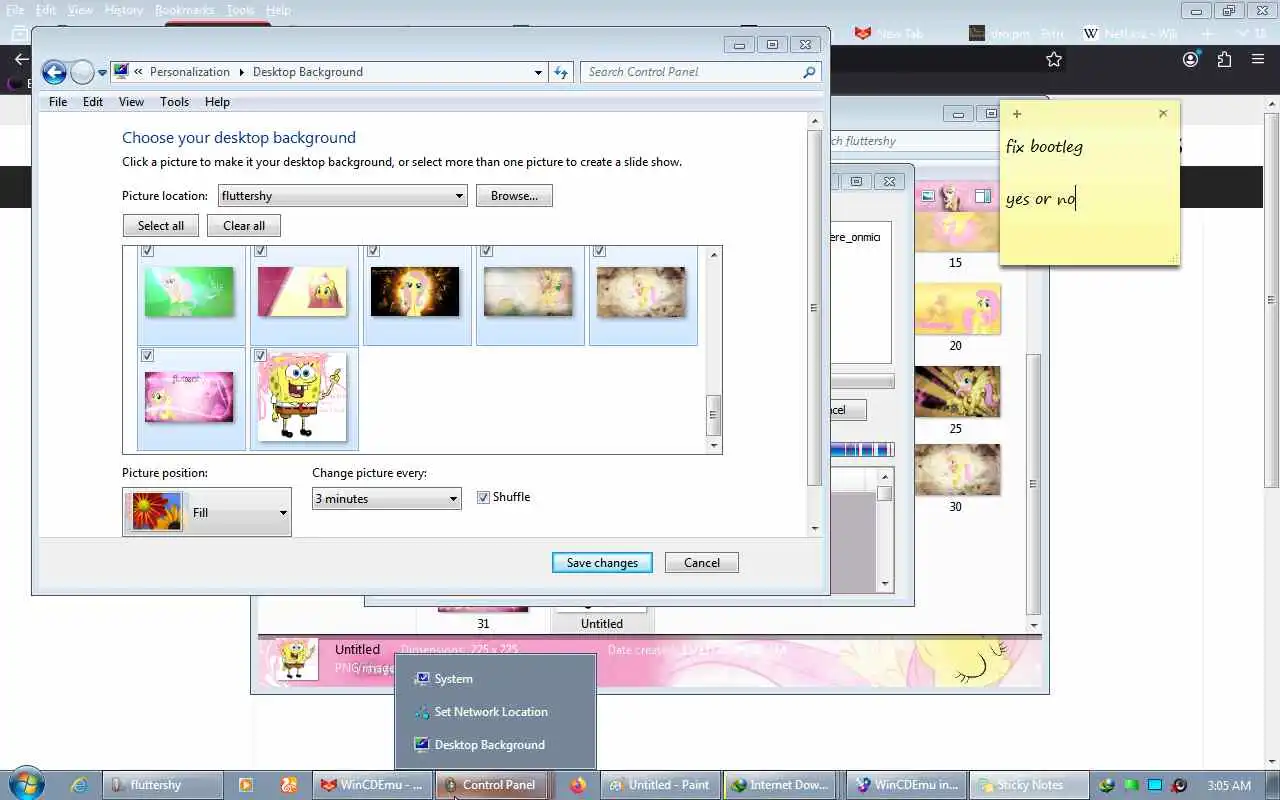Open the Control Panel Edit menu
Viewport: 1280px width, 800px height.
[x=93, y=102]
